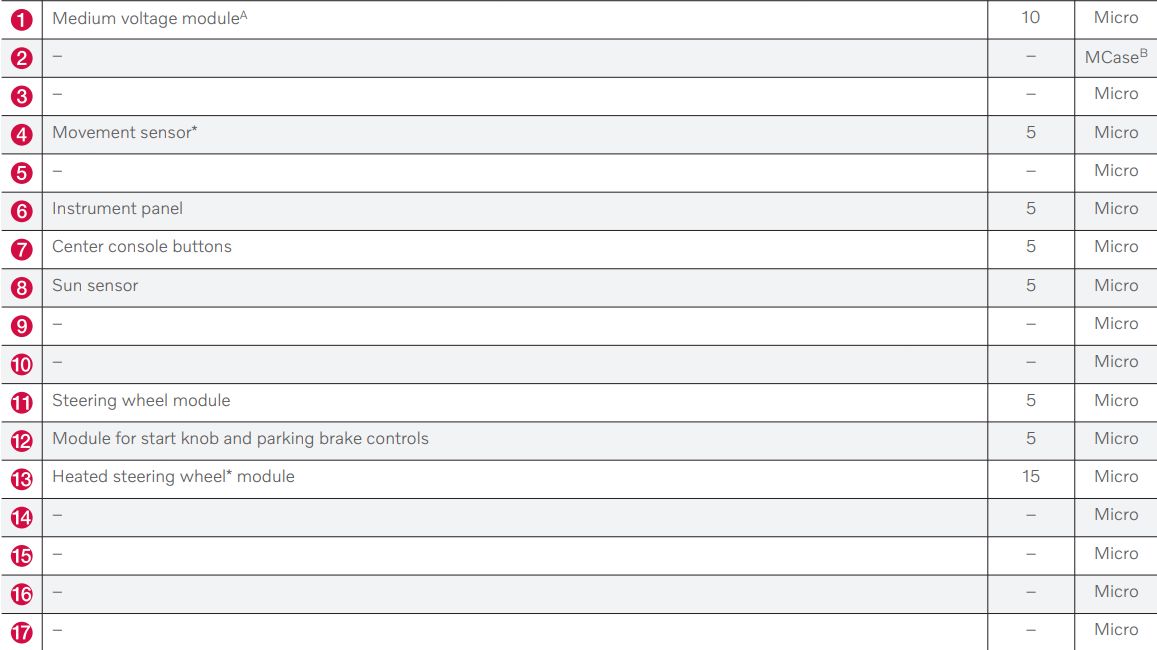Click the MCase fuse type cell
Screen dimensions: 1157x650
[1115, 57]
